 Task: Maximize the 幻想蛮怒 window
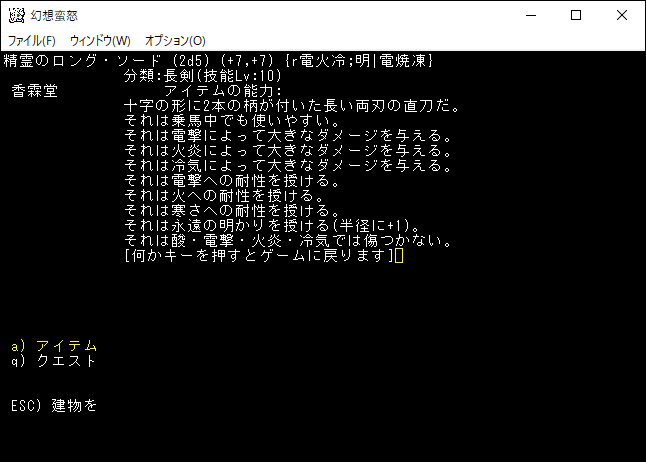pos(576,16)
